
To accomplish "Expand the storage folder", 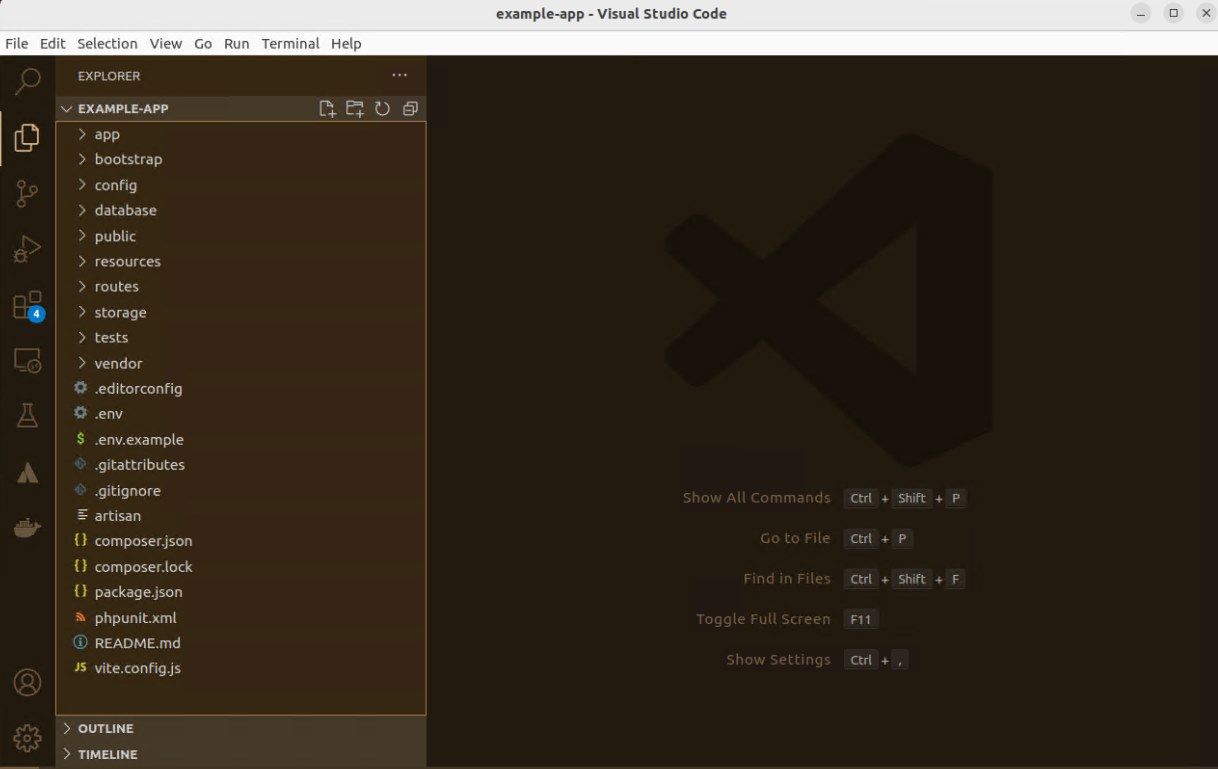I will coord(241,312).
